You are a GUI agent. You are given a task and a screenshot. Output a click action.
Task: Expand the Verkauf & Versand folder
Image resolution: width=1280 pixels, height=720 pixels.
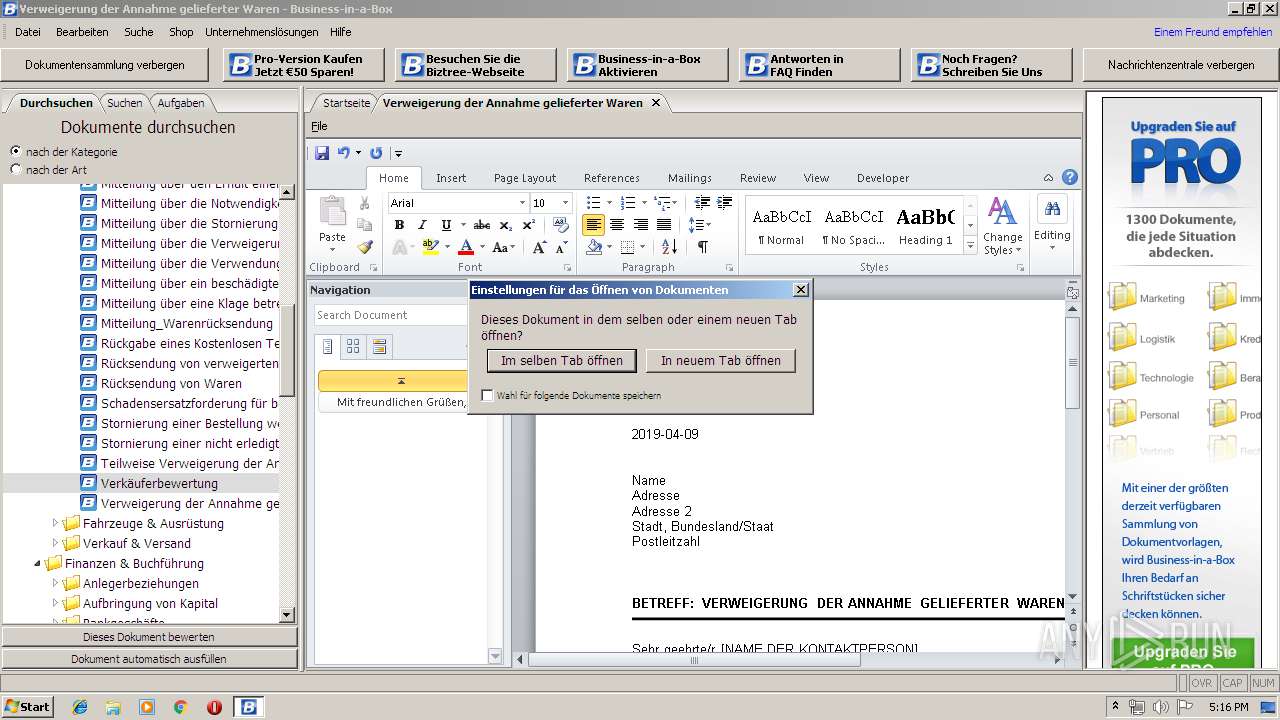pos(56,543)
